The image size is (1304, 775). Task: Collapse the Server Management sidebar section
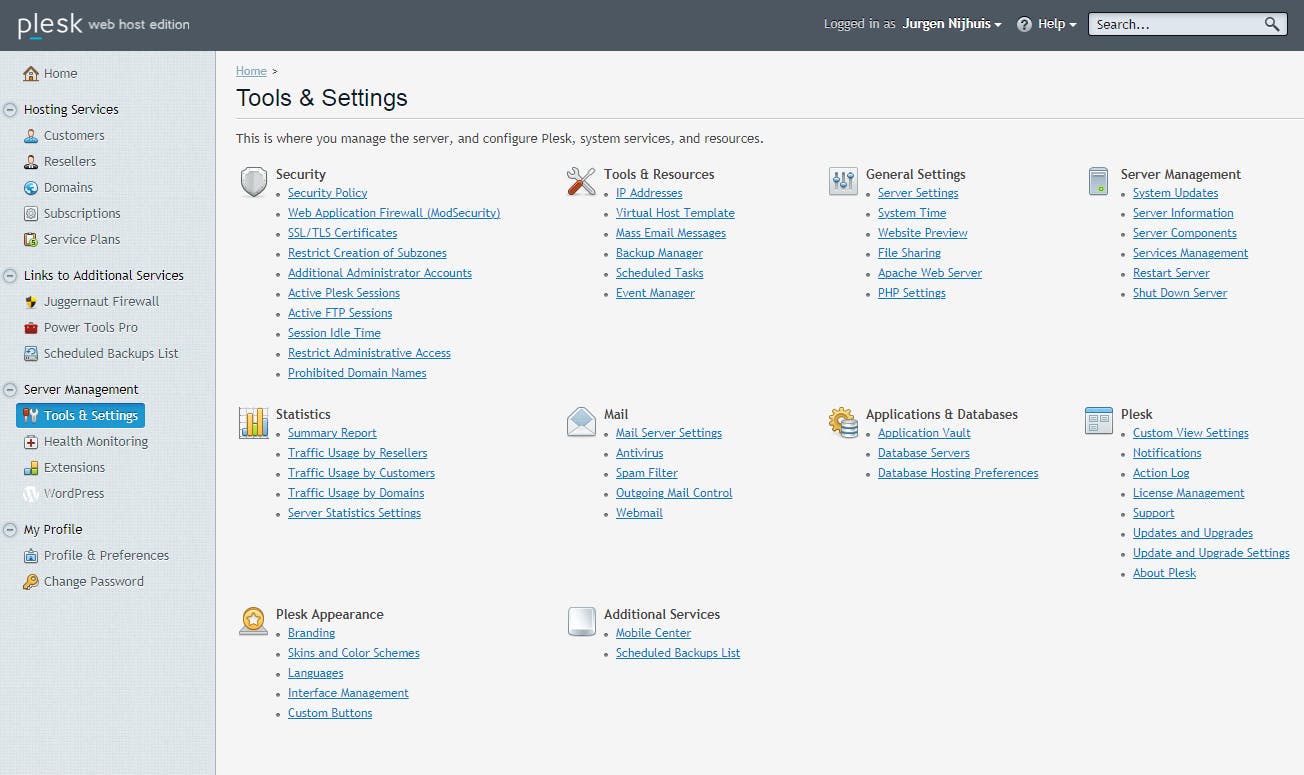pyautogui.click(x=9, y=389)
